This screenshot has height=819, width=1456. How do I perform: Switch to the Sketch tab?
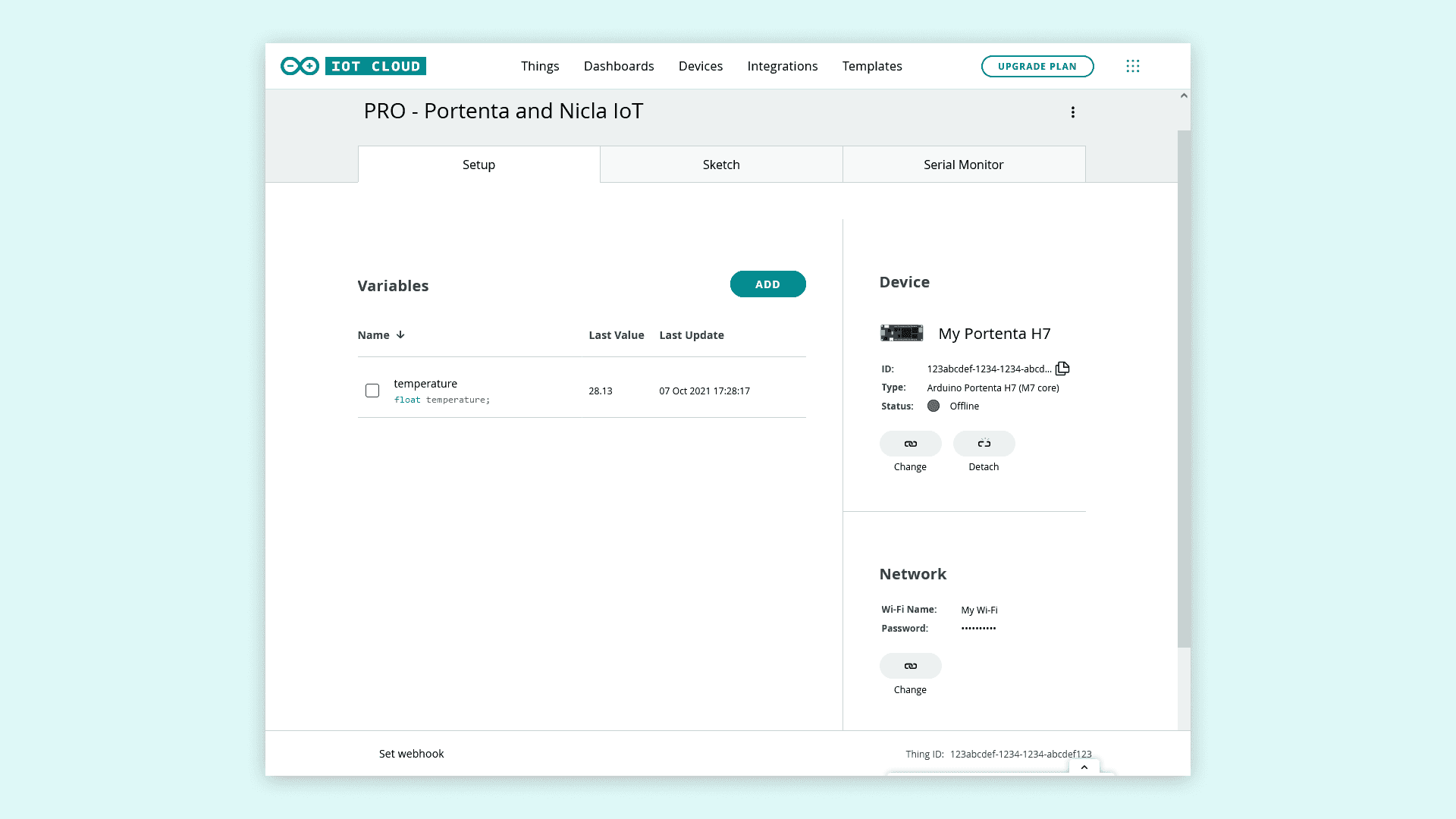point(721,165)
